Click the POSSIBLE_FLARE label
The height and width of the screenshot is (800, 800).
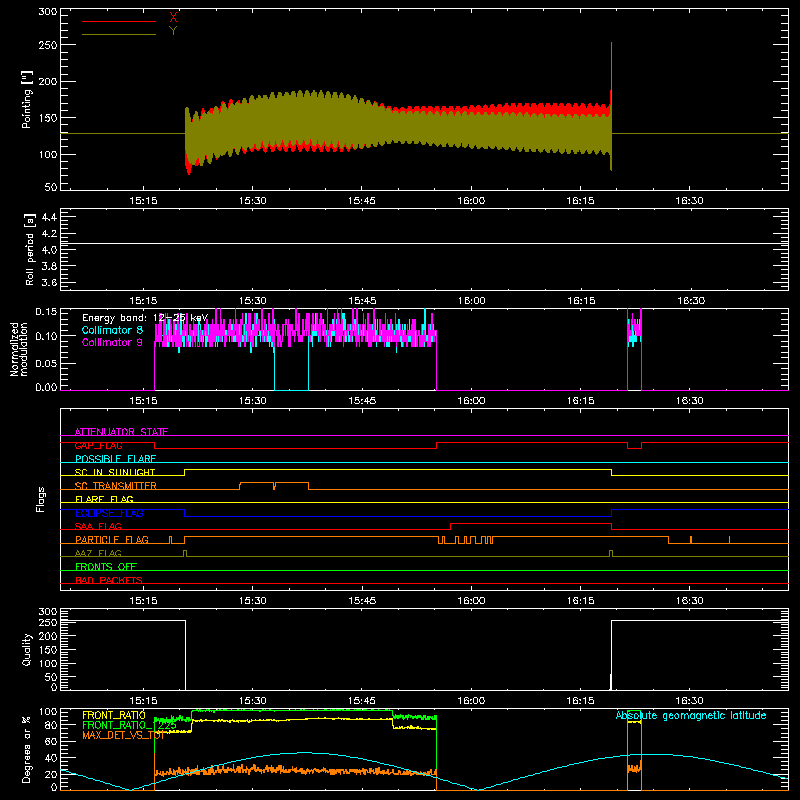click(x=115, y=459)
